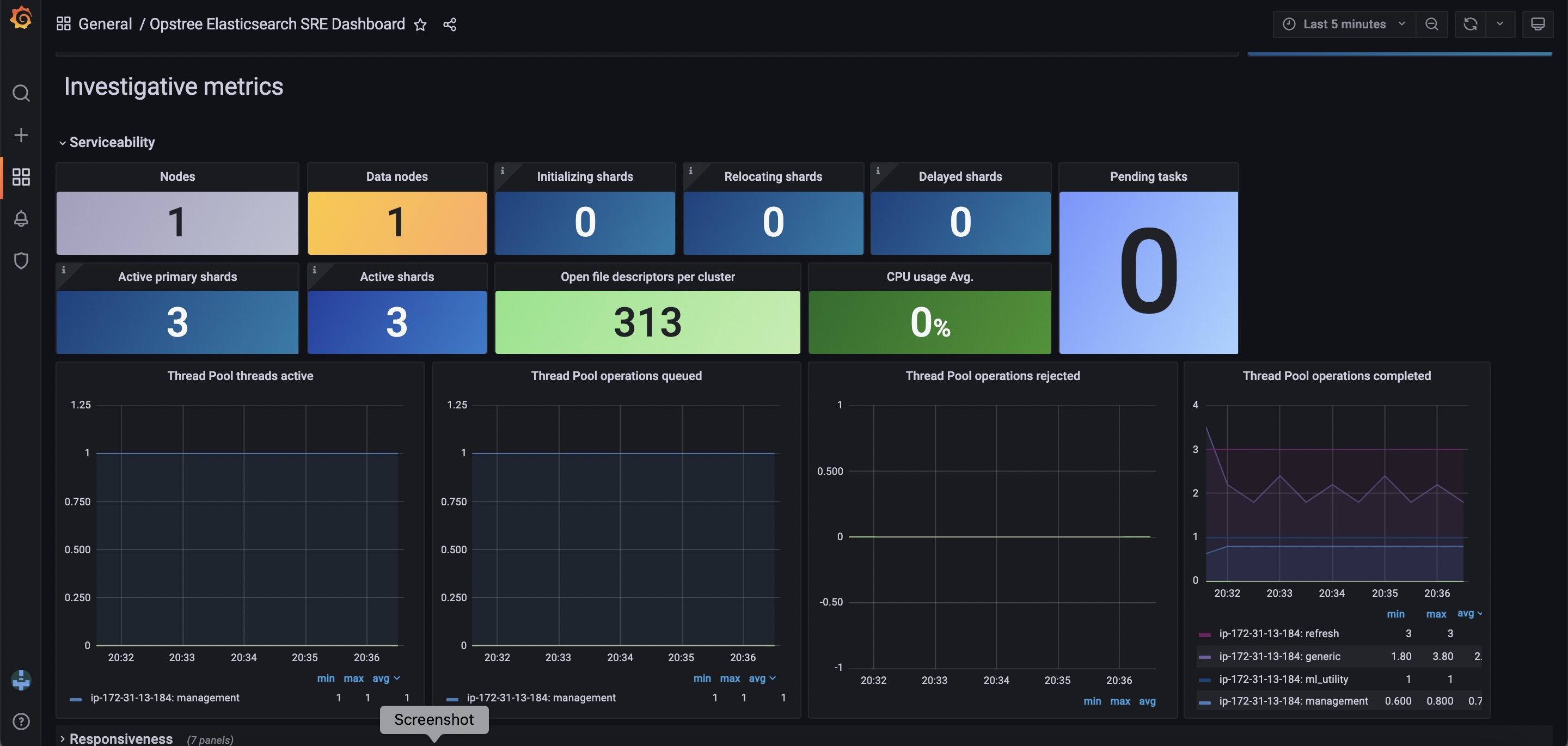Open the Last 5 minutes time picker

click(x=1344, y=25)
